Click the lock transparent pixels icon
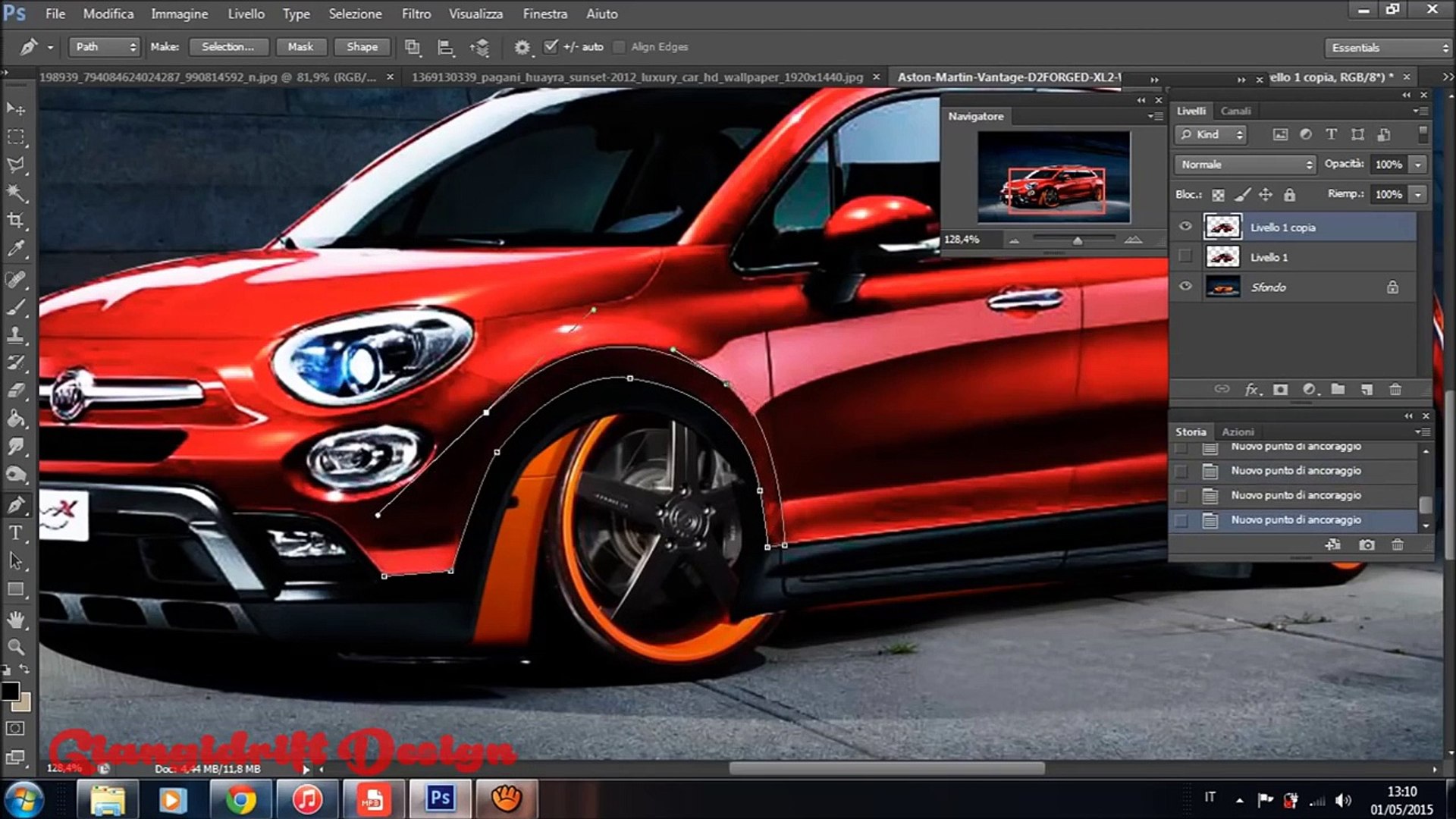Viewport: 1456px width, 819px height. tap(1219, 194)
